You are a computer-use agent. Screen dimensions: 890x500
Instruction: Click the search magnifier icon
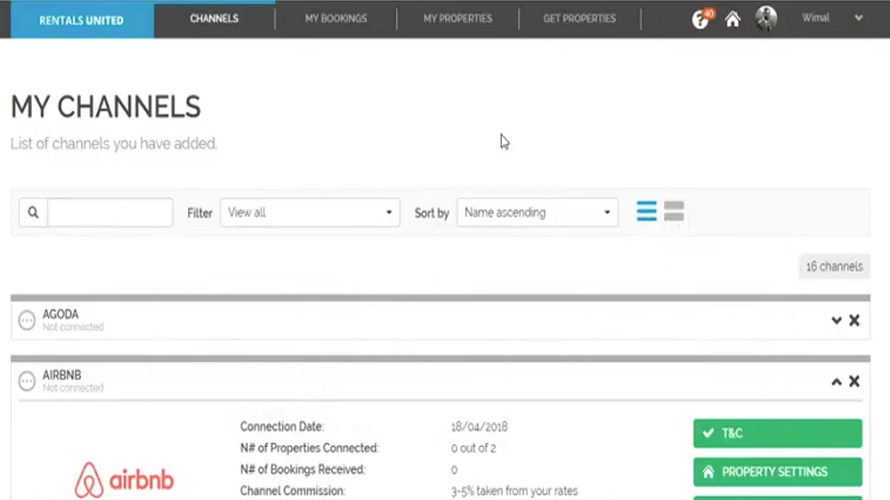pyautogui.click(x=33, y=212)
